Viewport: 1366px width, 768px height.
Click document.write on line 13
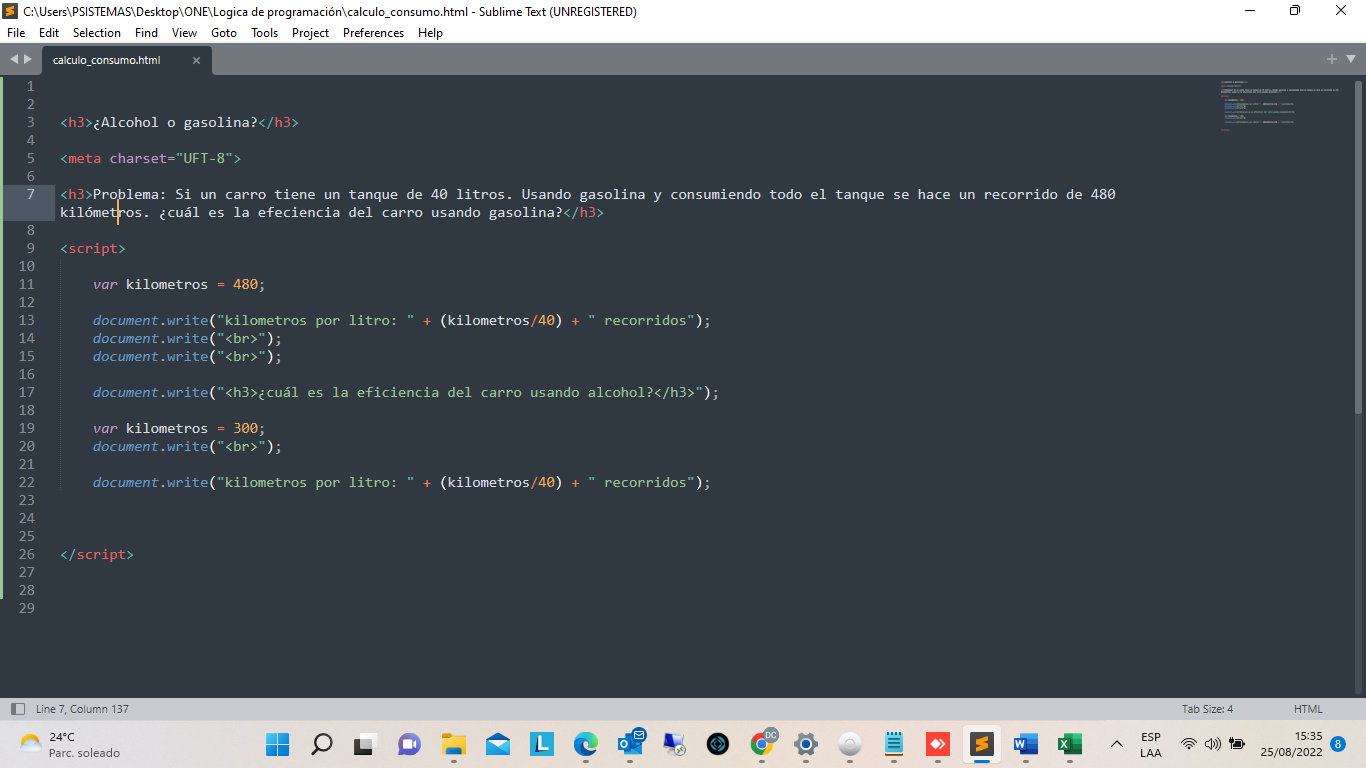pos(150,320)
